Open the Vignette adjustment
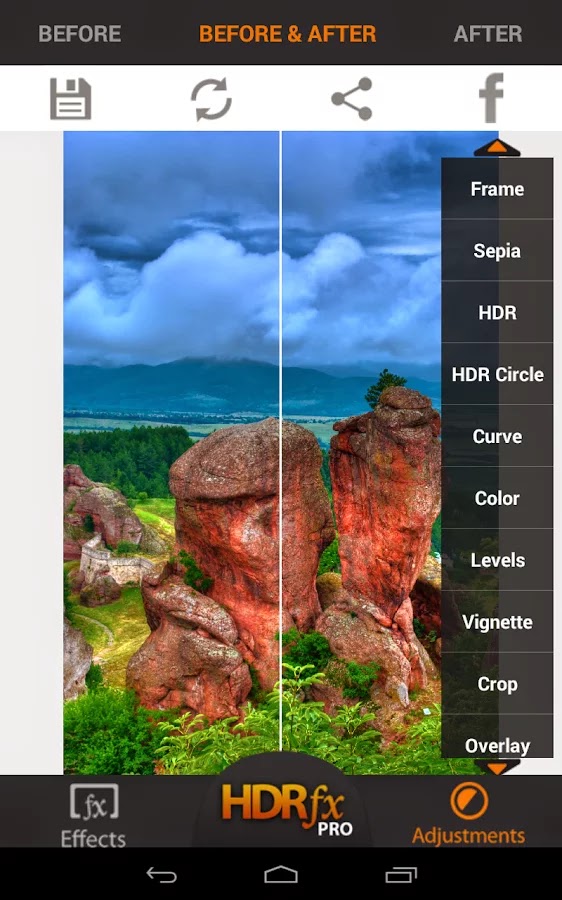 coord(497,622)
